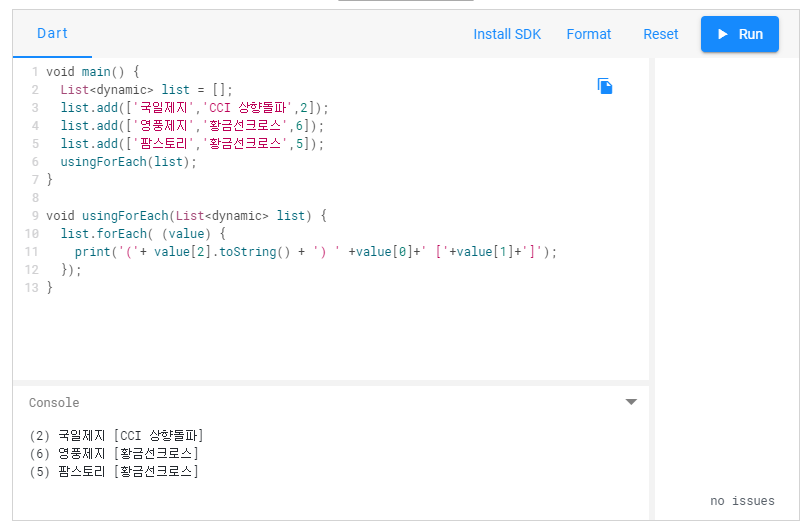Click the line adding '국일제지'
The width and height of the screenshot is (810, 527).
coord(194,107)
